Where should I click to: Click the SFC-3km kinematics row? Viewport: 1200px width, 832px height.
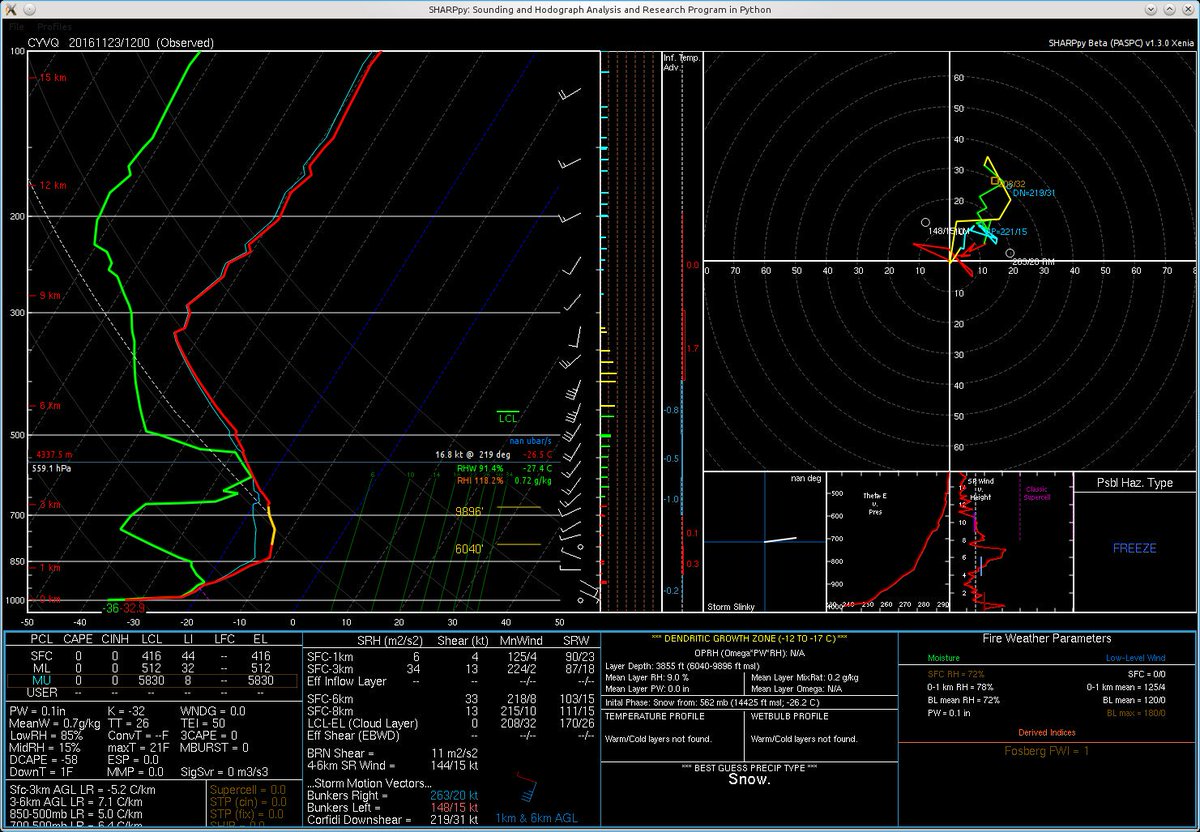click(x=453, y=668)
